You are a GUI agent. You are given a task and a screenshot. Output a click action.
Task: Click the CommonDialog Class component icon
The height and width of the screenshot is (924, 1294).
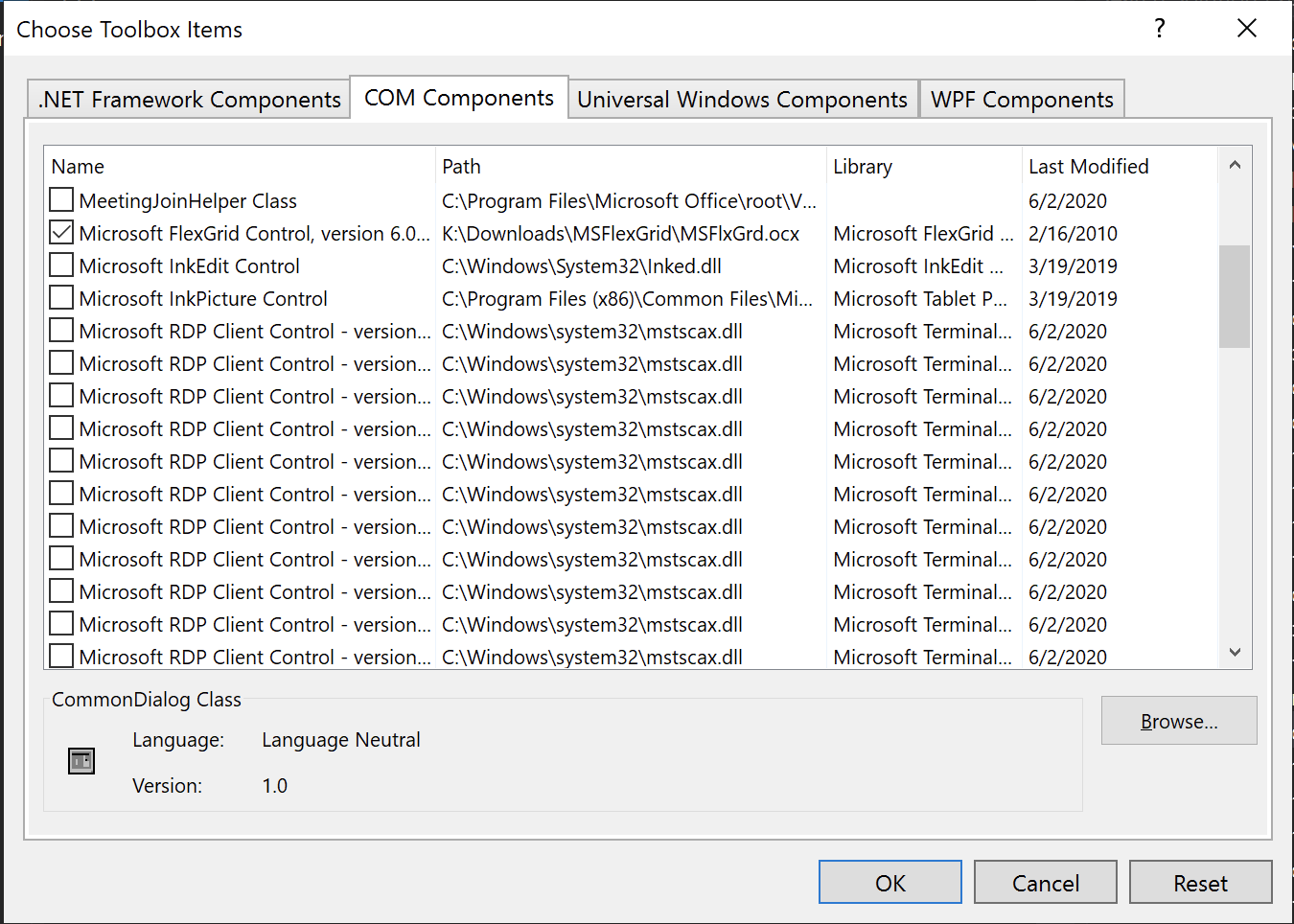(x=81, y=761)
